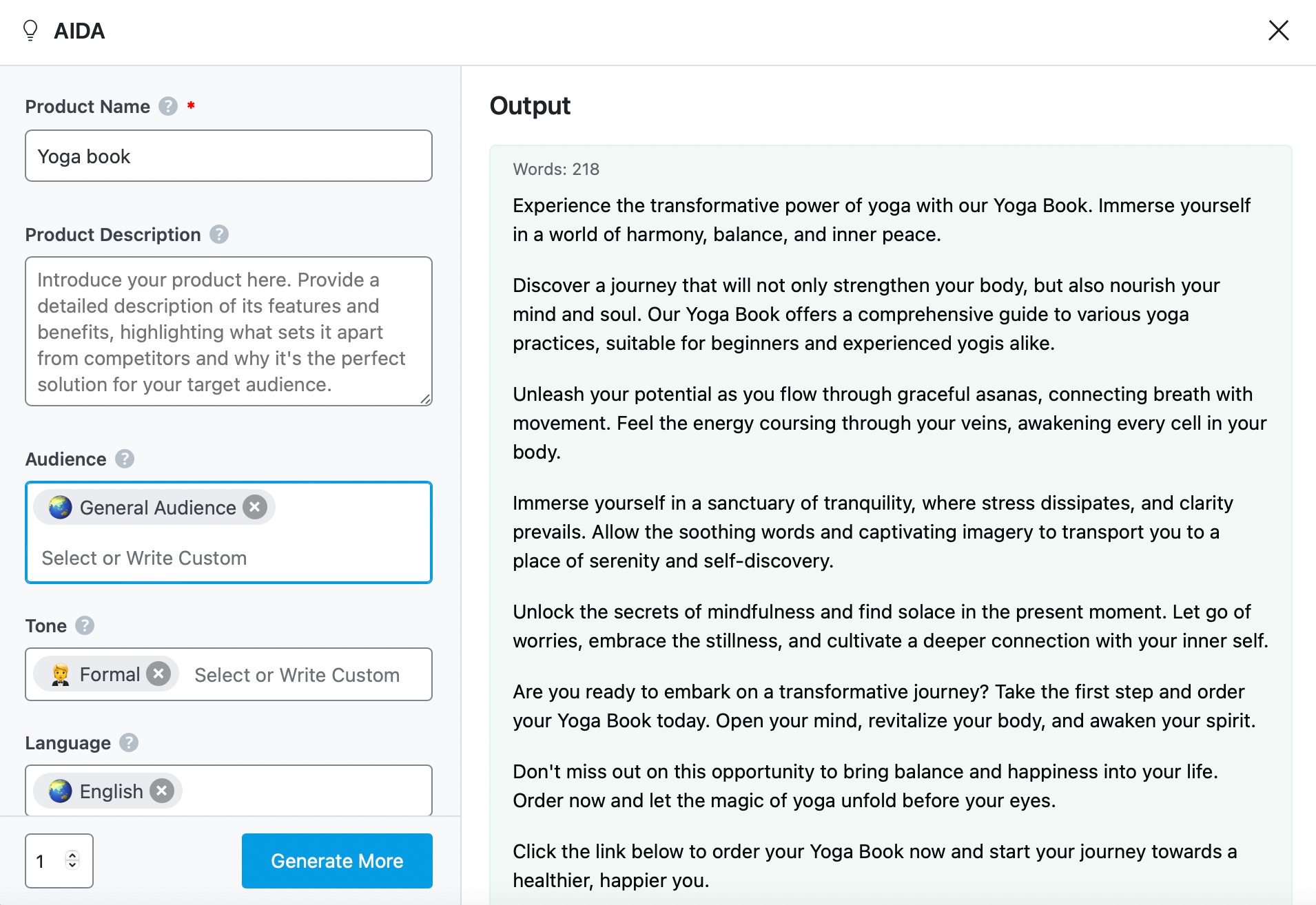
Task: Click the AIDA lightbulb icon
Action: 30,30
